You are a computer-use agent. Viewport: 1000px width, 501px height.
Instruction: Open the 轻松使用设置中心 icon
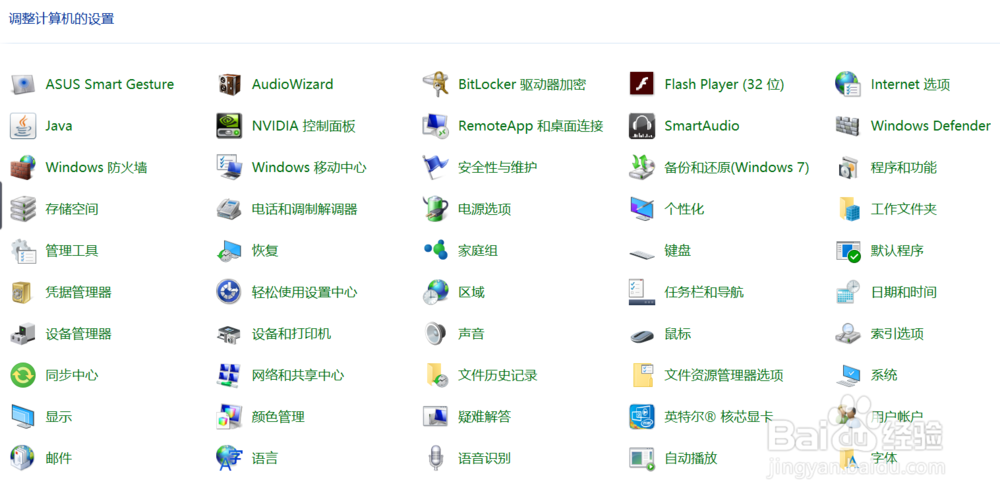(229, 292)
